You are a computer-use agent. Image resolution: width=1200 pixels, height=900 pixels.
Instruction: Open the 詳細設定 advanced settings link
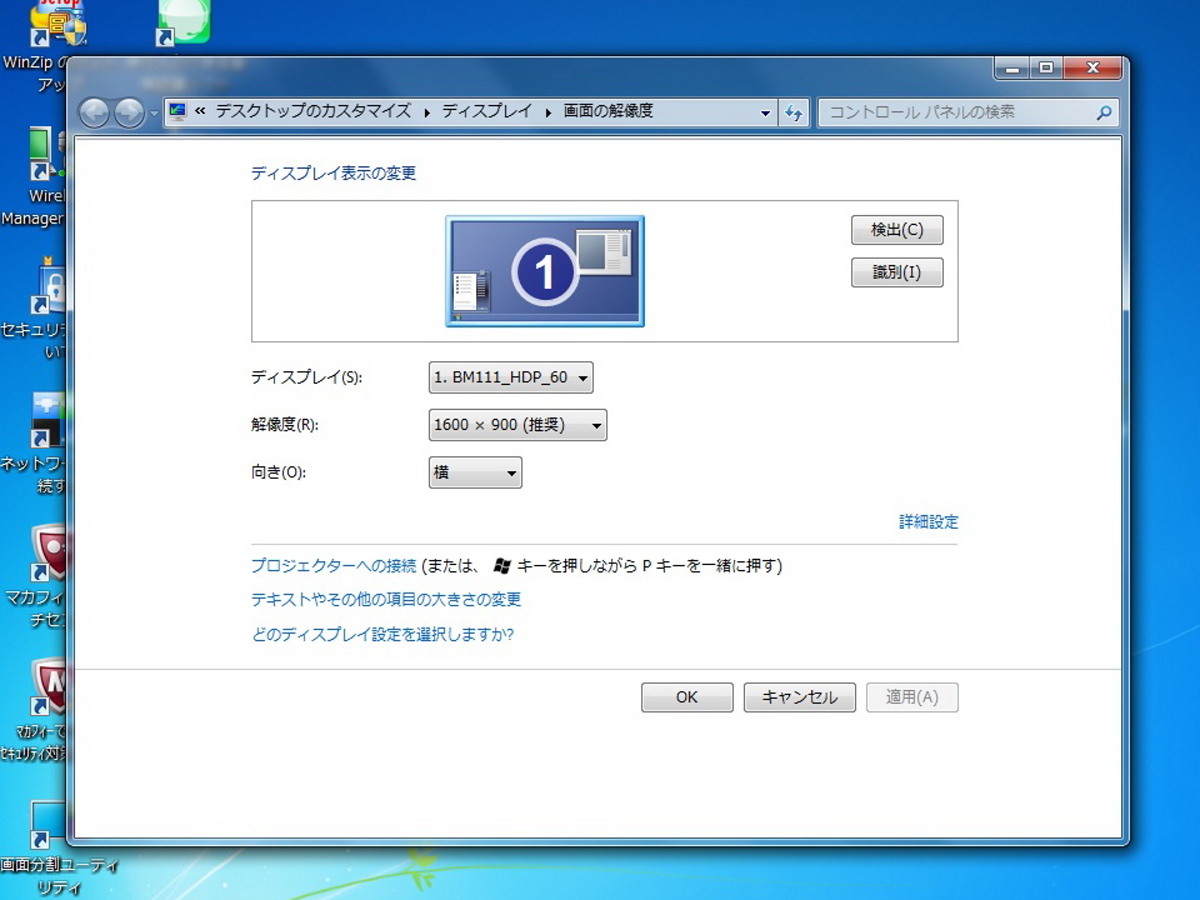tap(928, 522)
